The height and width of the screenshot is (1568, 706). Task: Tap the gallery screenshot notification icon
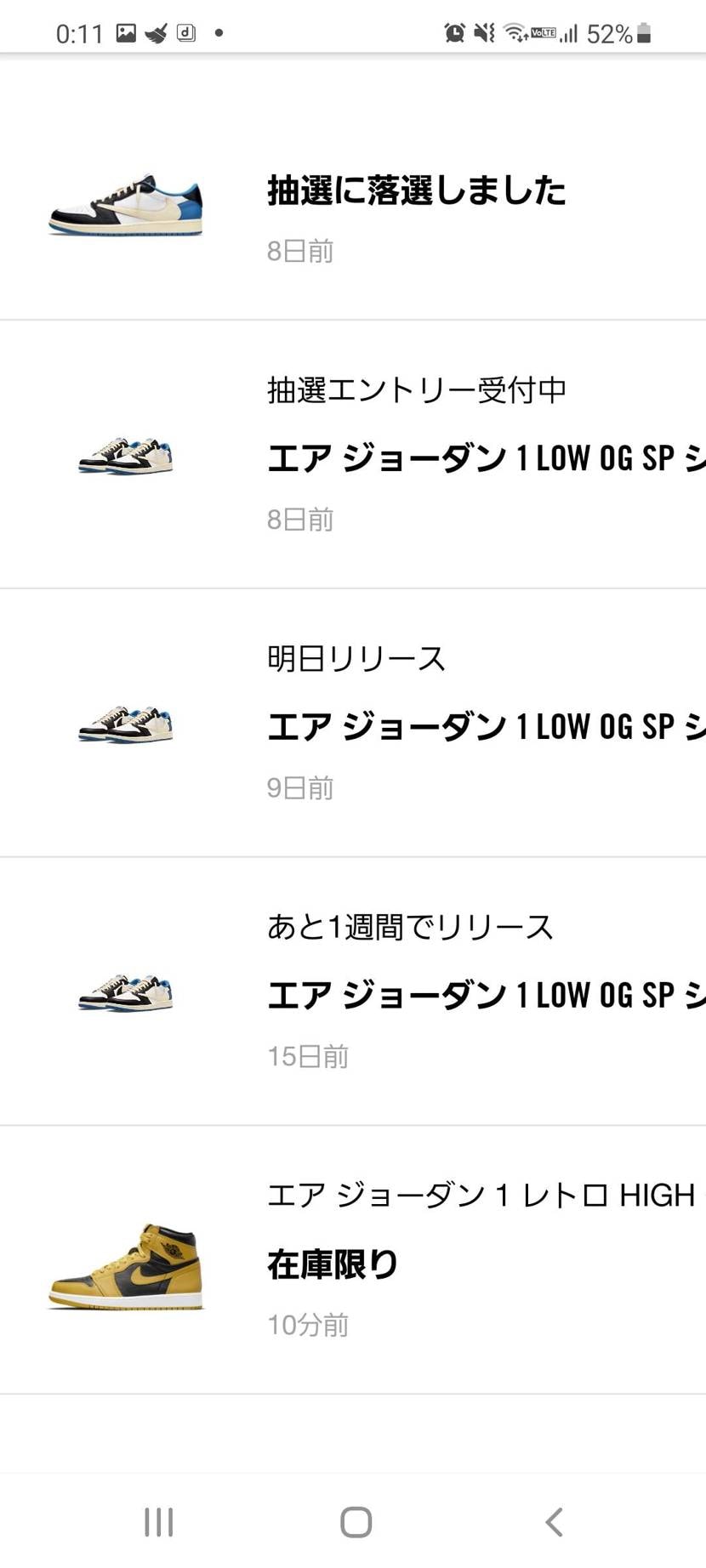pyautogui.click(x=125, y=32)
